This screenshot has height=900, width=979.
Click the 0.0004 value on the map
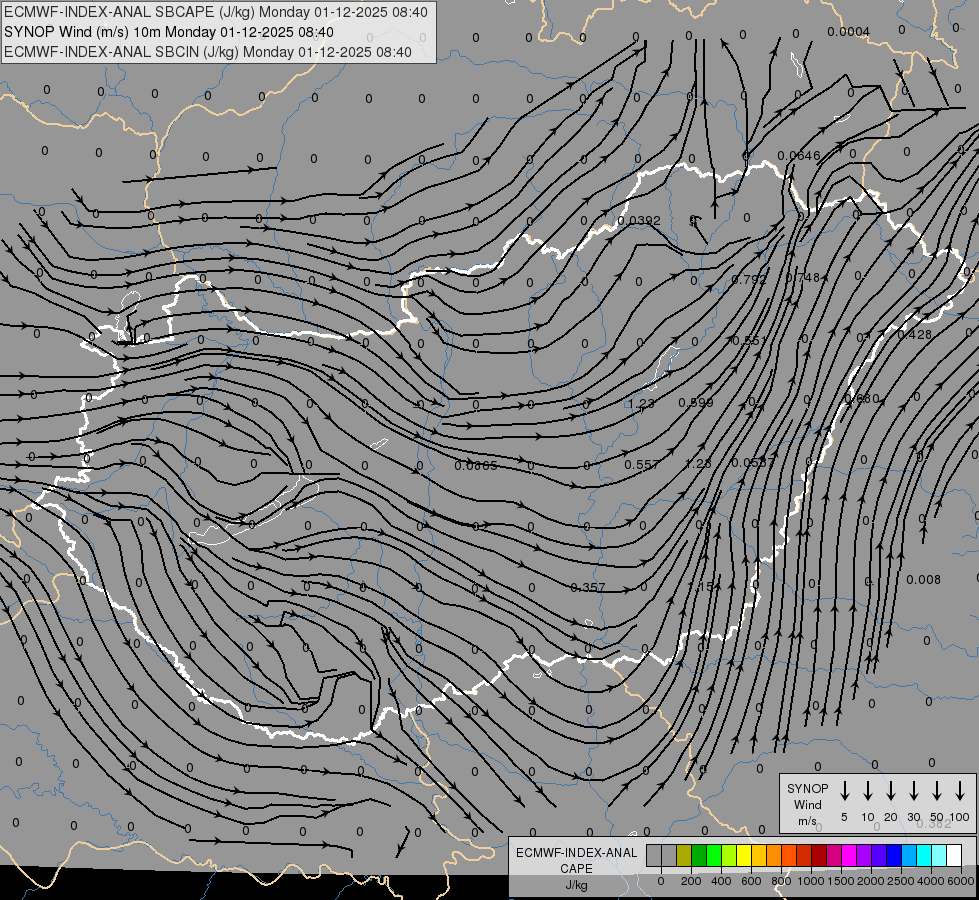tap(849, 32)
